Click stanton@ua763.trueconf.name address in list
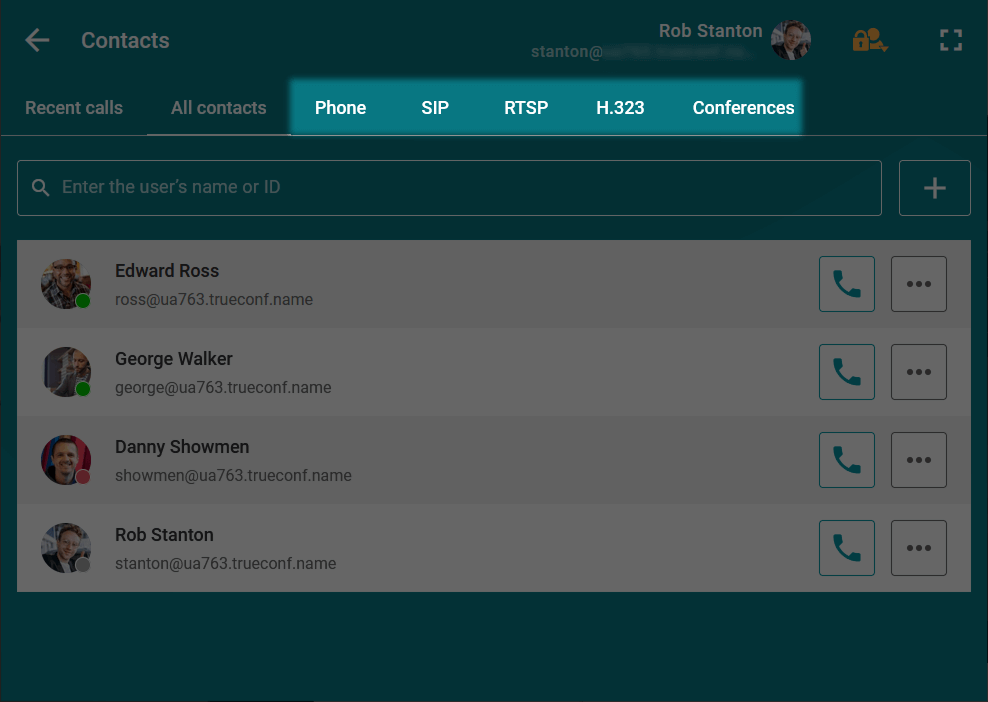 [226, 563]
